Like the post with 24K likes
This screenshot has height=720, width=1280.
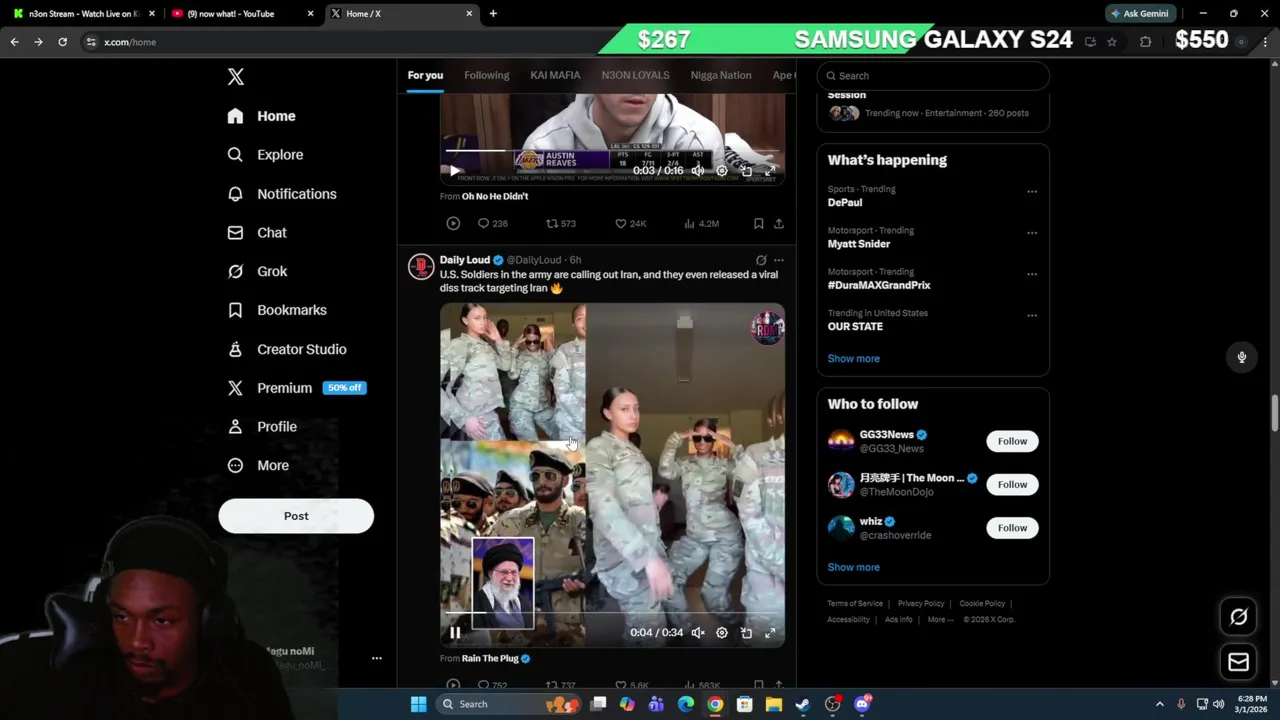[x=630, y=224]
